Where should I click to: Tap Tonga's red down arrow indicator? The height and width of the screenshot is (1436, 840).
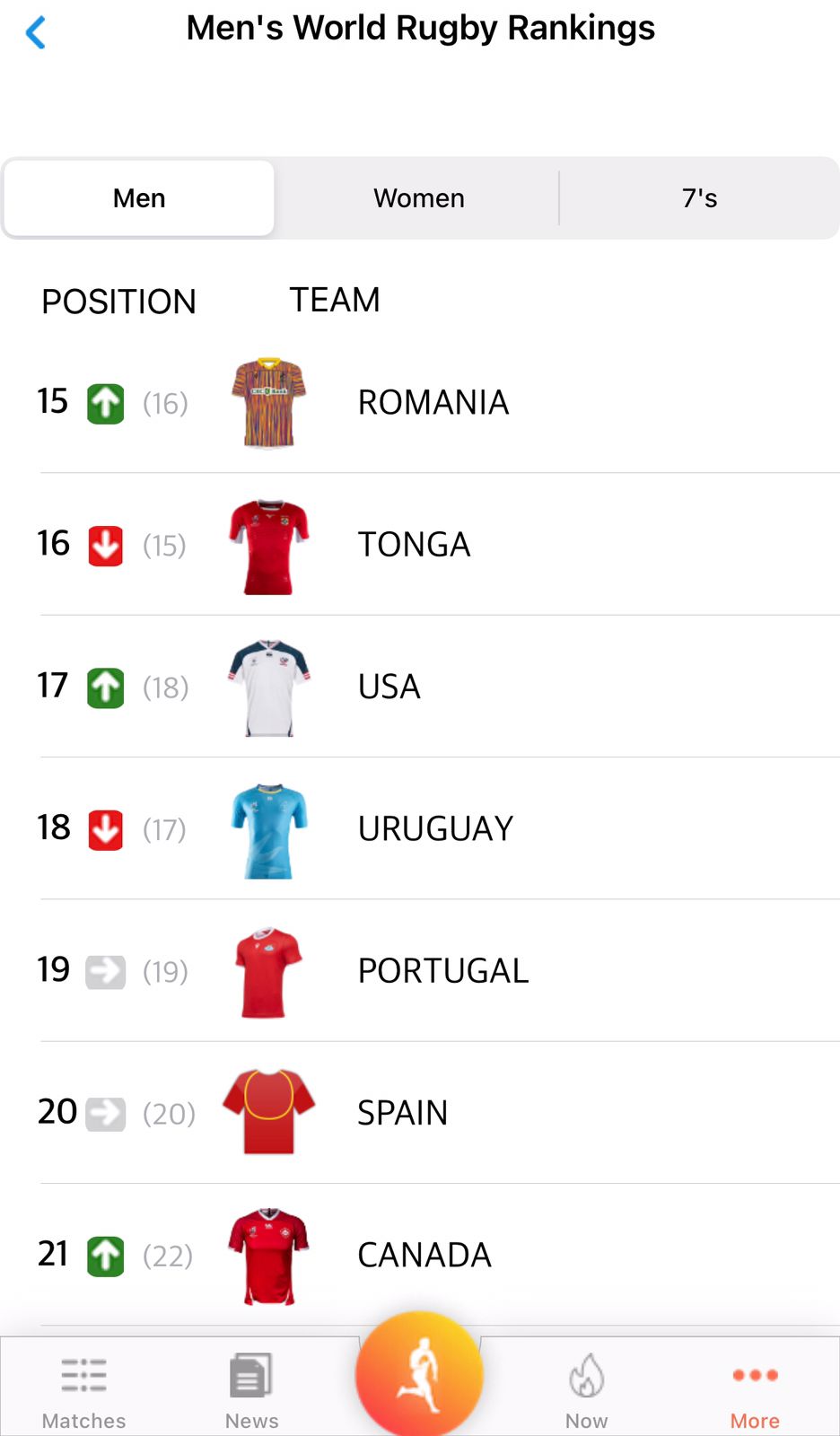pyautogui.click(x=106, y=546)
